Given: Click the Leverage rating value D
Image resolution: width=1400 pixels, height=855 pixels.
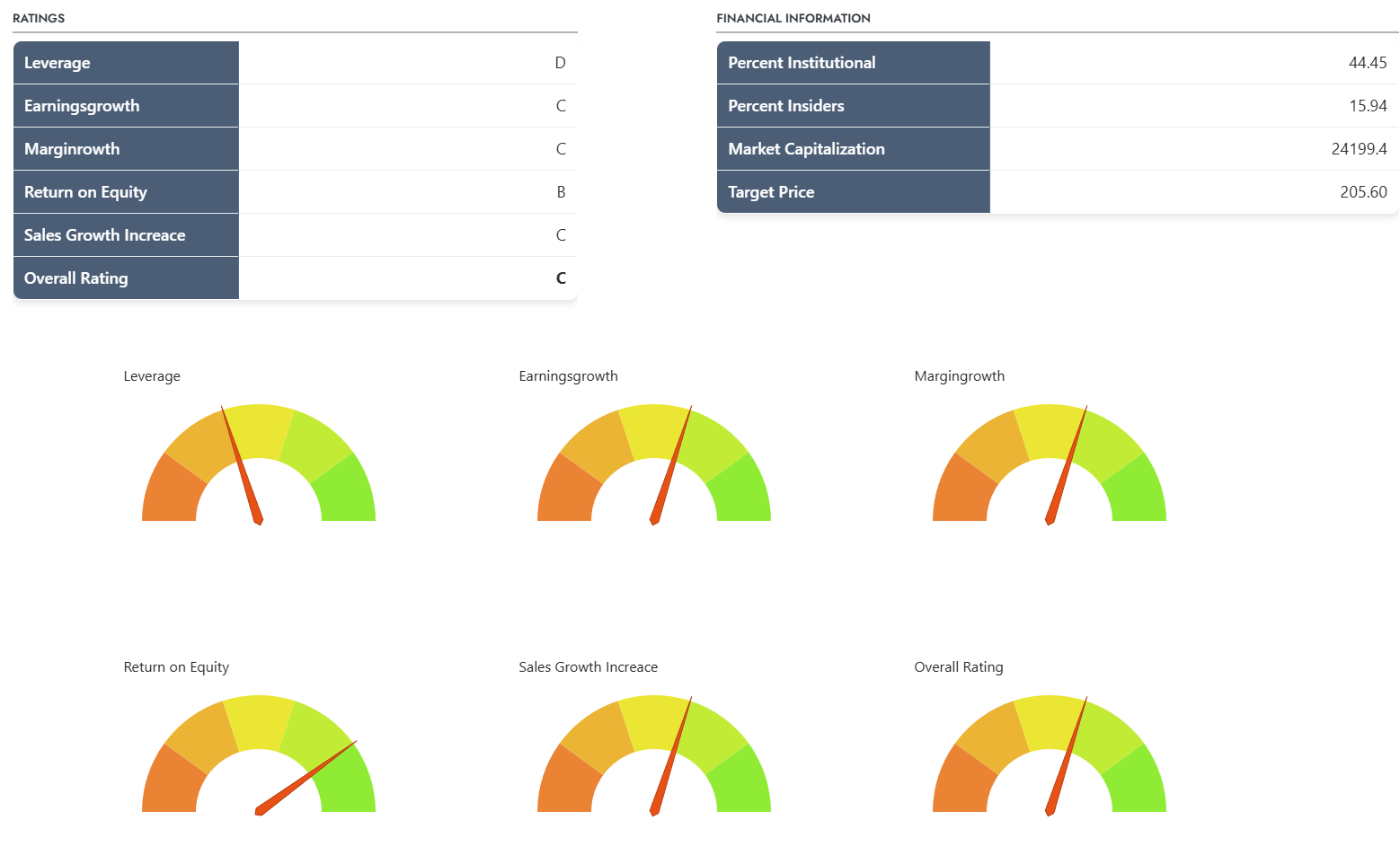Looking at the screenshot, I should click(560, 63).
